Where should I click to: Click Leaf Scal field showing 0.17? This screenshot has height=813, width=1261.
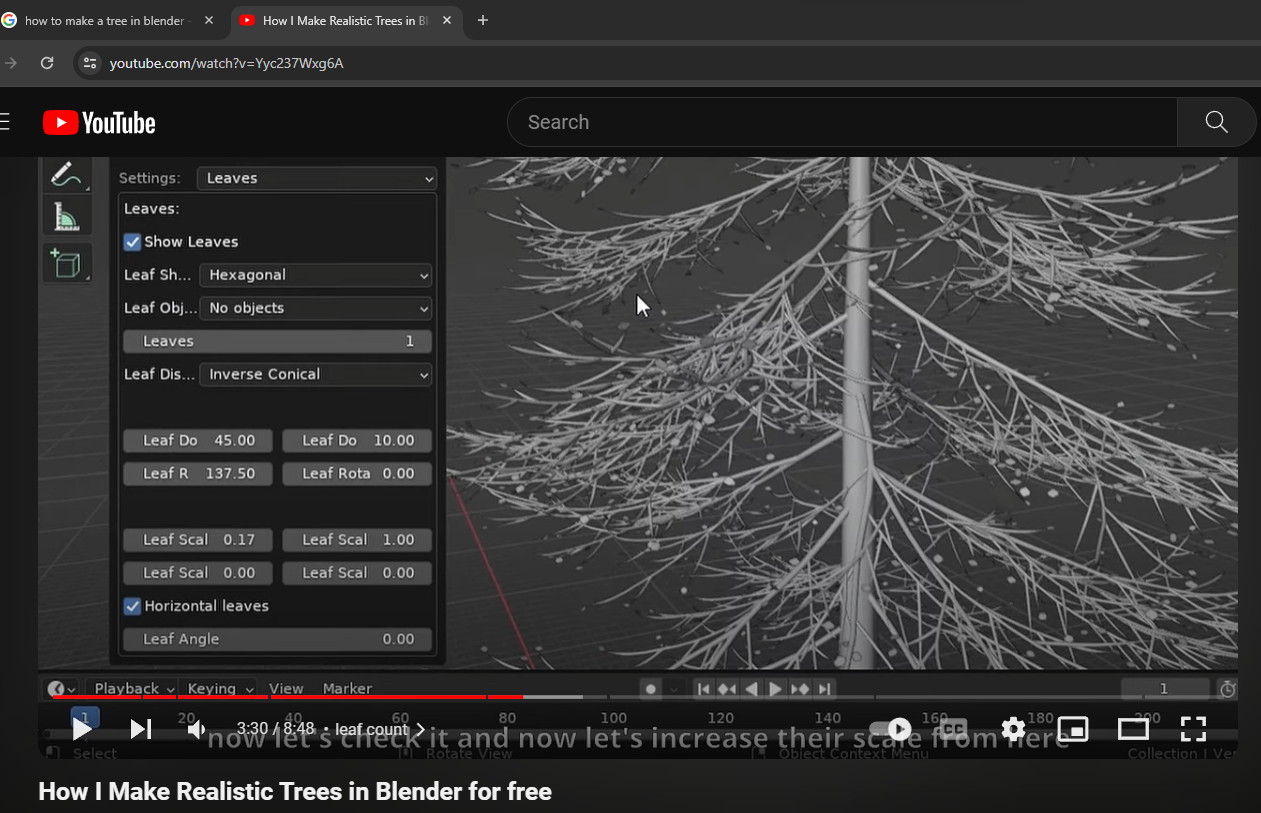click(198, 540)
